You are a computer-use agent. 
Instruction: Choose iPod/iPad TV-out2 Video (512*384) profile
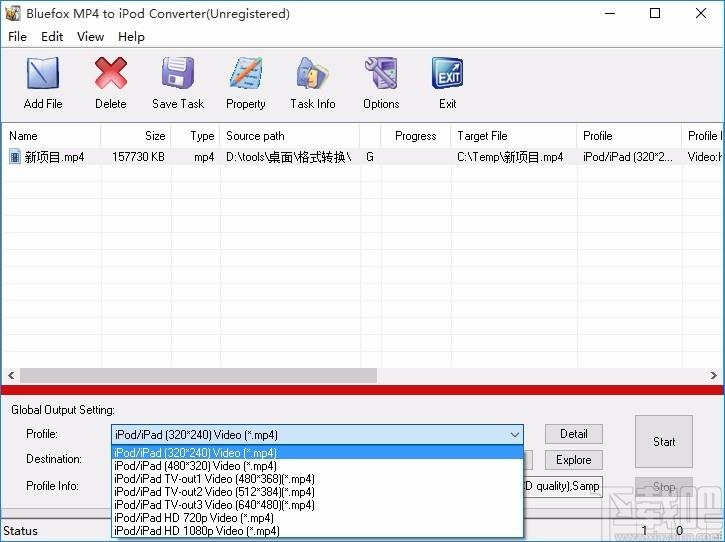317,491
